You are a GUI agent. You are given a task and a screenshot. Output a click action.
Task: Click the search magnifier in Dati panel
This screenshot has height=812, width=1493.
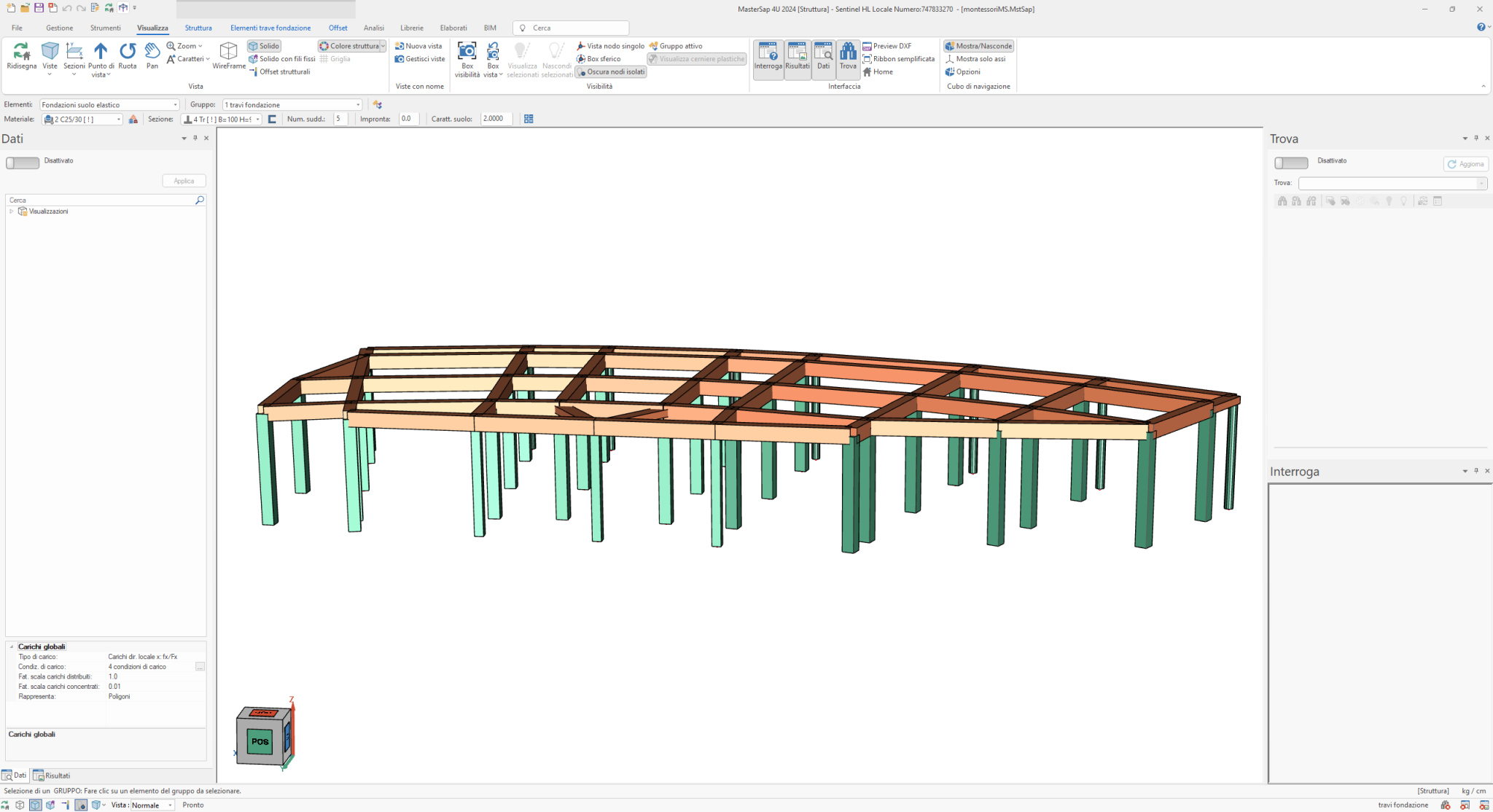tap(199, 200)
